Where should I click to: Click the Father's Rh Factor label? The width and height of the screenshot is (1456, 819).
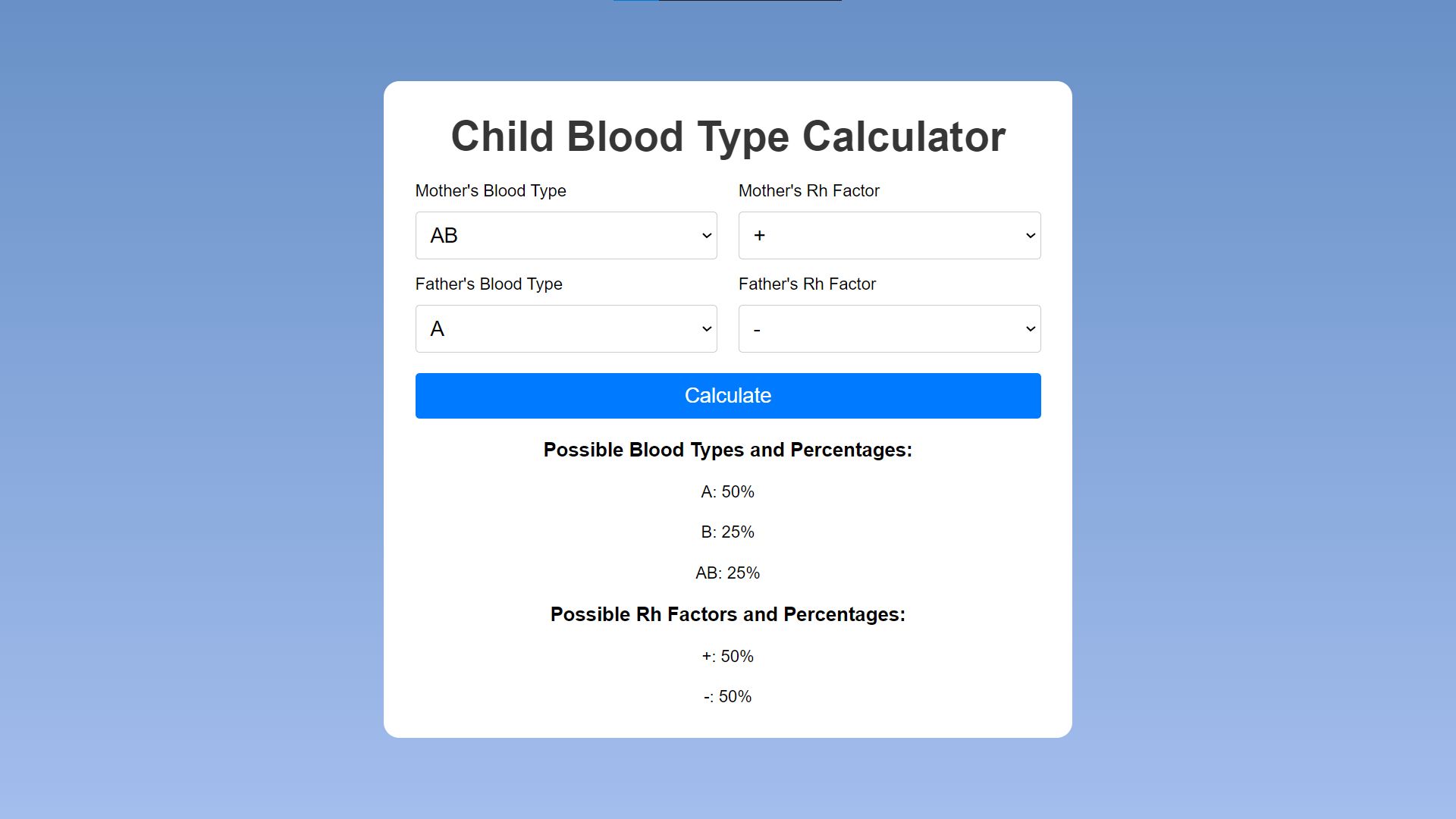tap(807, 284)
